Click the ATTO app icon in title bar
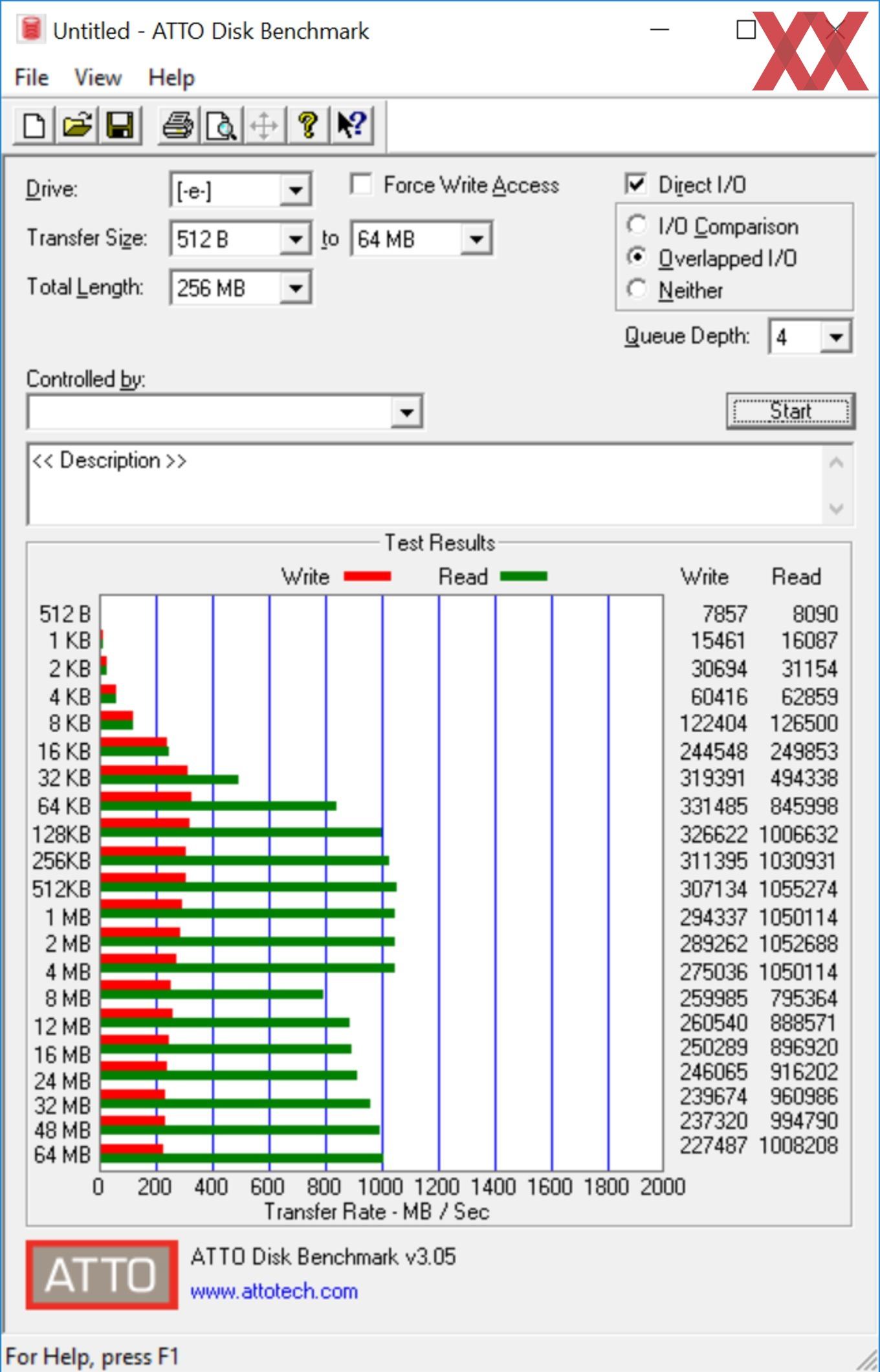The width and height of the screenshot is (880, 1372). pos(30,30)
